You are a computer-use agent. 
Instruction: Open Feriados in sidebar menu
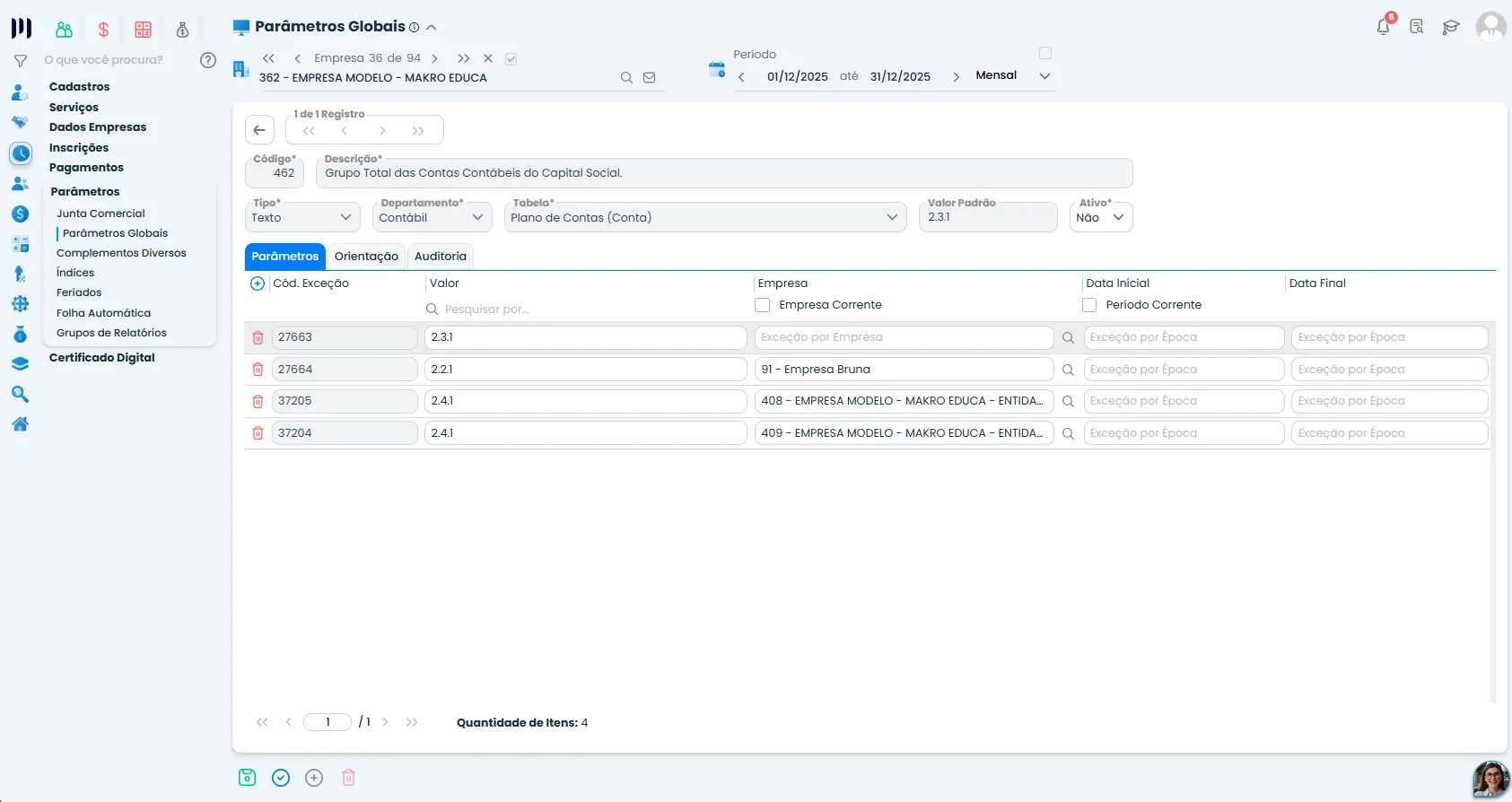pyautogui.click(x=79, y=292)
